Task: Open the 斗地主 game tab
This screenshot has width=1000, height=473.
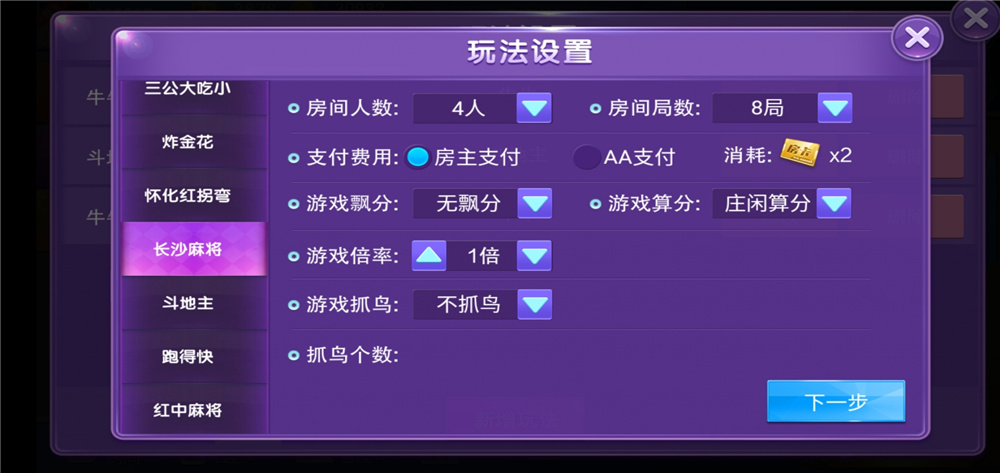Action: point(188,302)
